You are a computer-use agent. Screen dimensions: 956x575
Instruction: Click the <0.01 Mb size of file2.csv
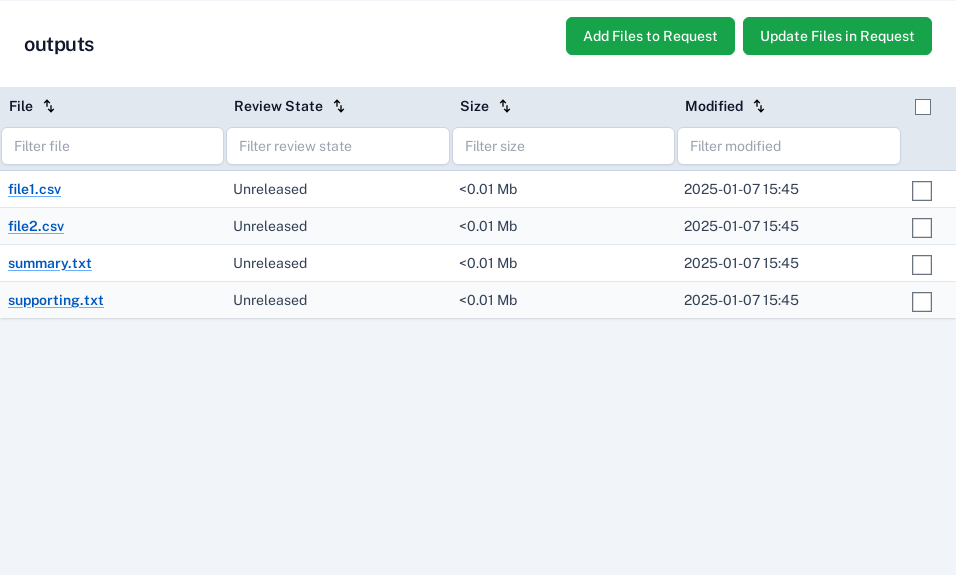tap(488, 226)
